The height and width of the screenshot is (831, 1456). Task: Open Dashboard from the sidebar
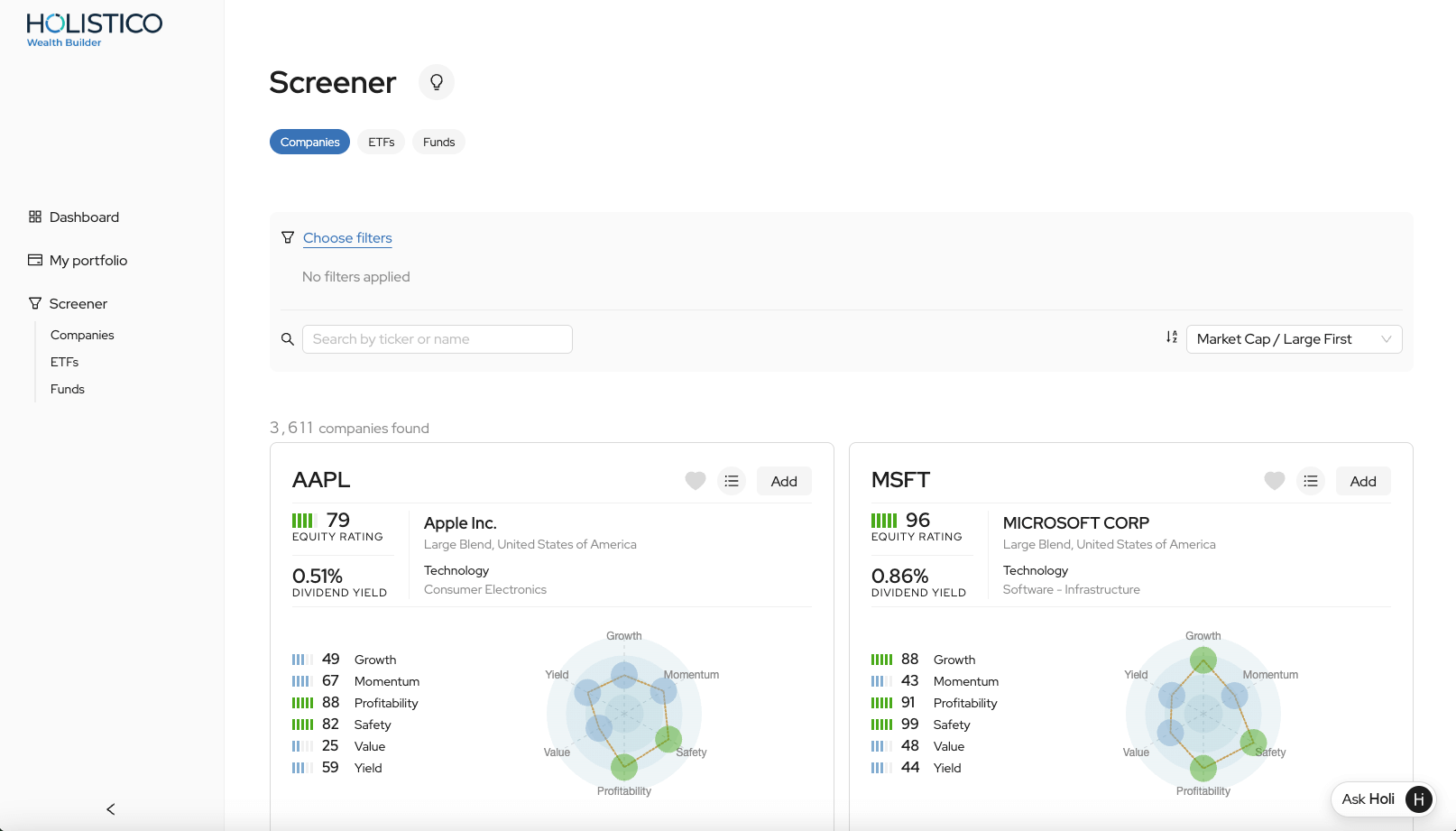pyautogui.click(x=84, y=217)
